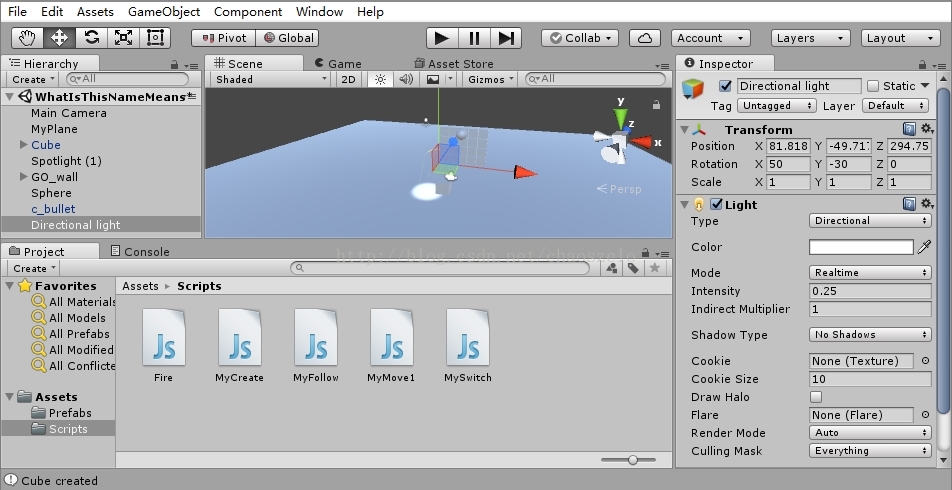
Task: Toggle scene audio speaker icon
Action: (406, 80)
